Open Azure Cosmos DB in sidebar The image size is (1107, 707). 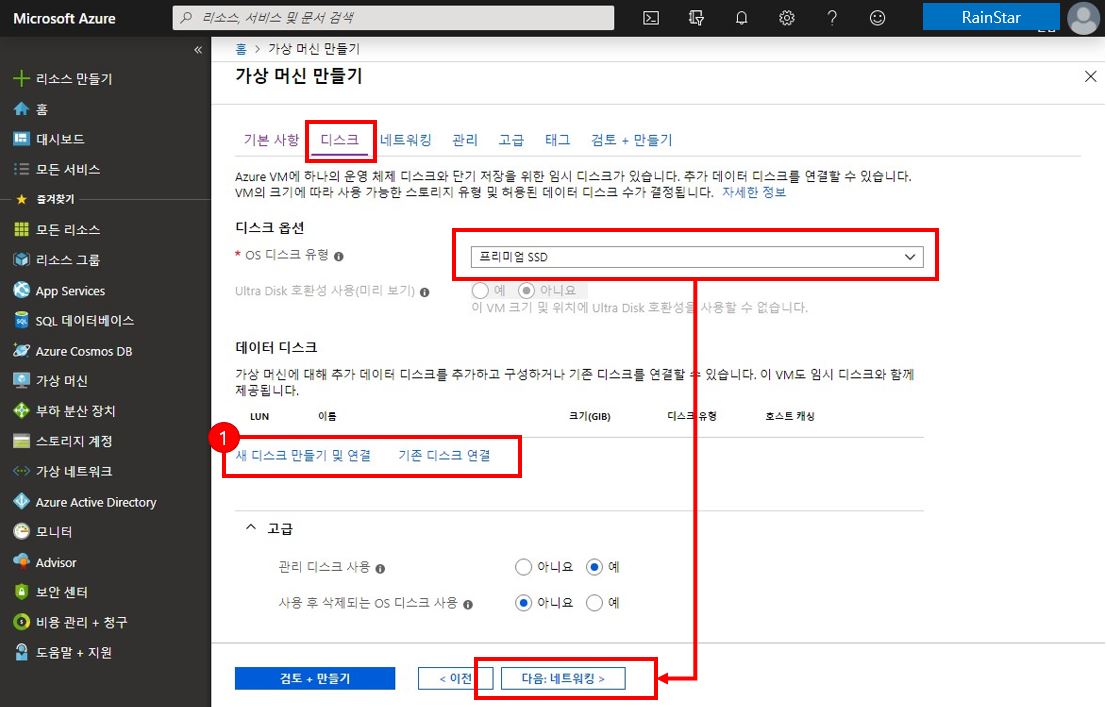click(x=73, y=351)
